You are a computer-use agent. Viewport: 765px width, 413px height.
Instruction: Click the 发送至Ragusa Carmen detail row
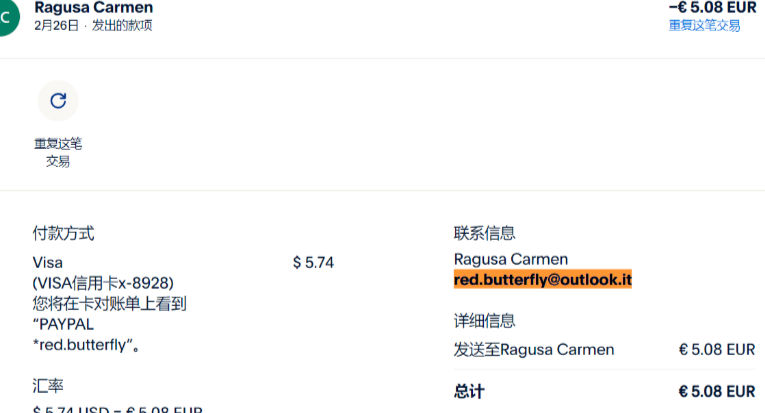(604, 350)
